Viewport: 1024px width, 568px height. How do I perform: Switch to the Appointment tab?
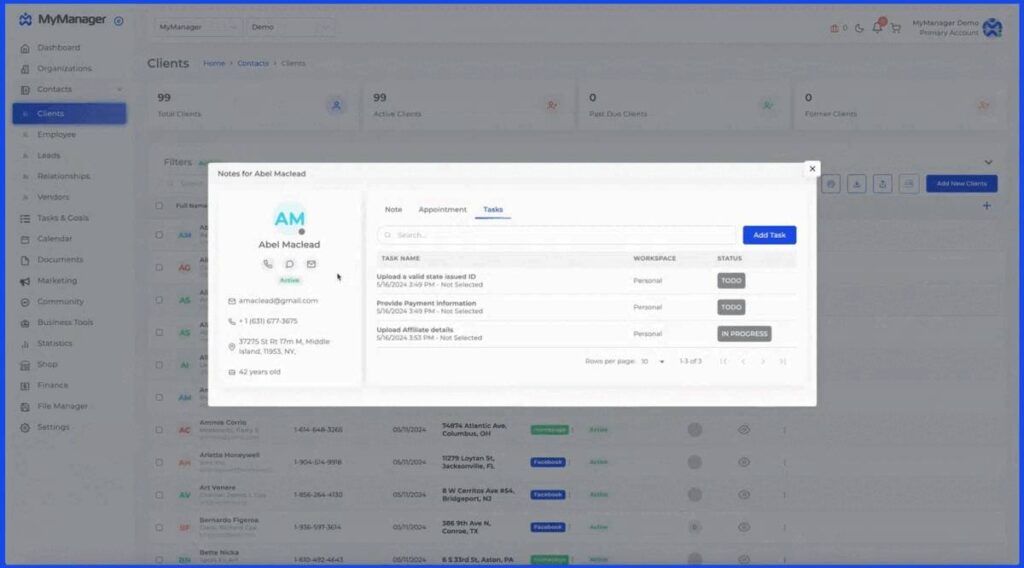[x=442, y=210]
